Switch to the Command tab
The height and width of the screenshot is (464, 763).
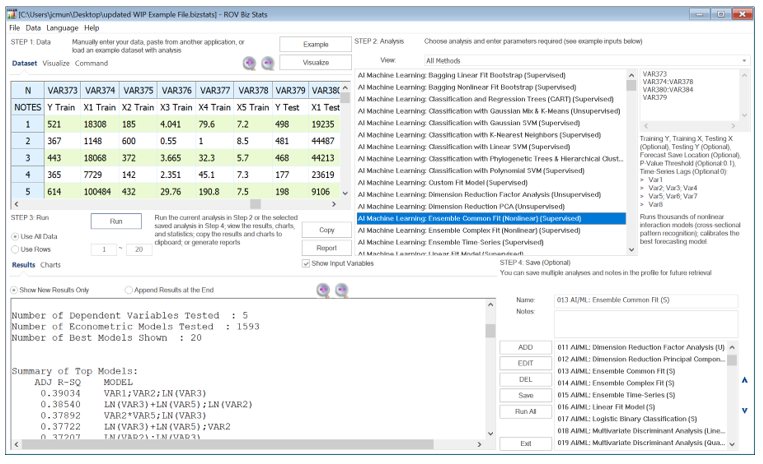pyautogui.click(x=91, y=63)
